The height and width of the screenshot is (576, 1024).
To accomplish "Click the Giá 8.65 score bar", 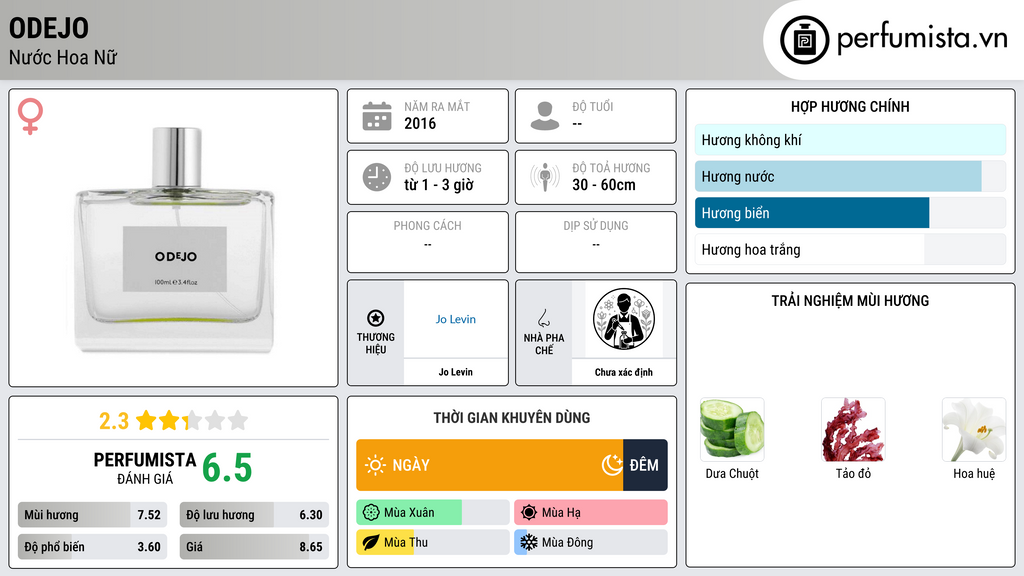I will tap(254, 547).
